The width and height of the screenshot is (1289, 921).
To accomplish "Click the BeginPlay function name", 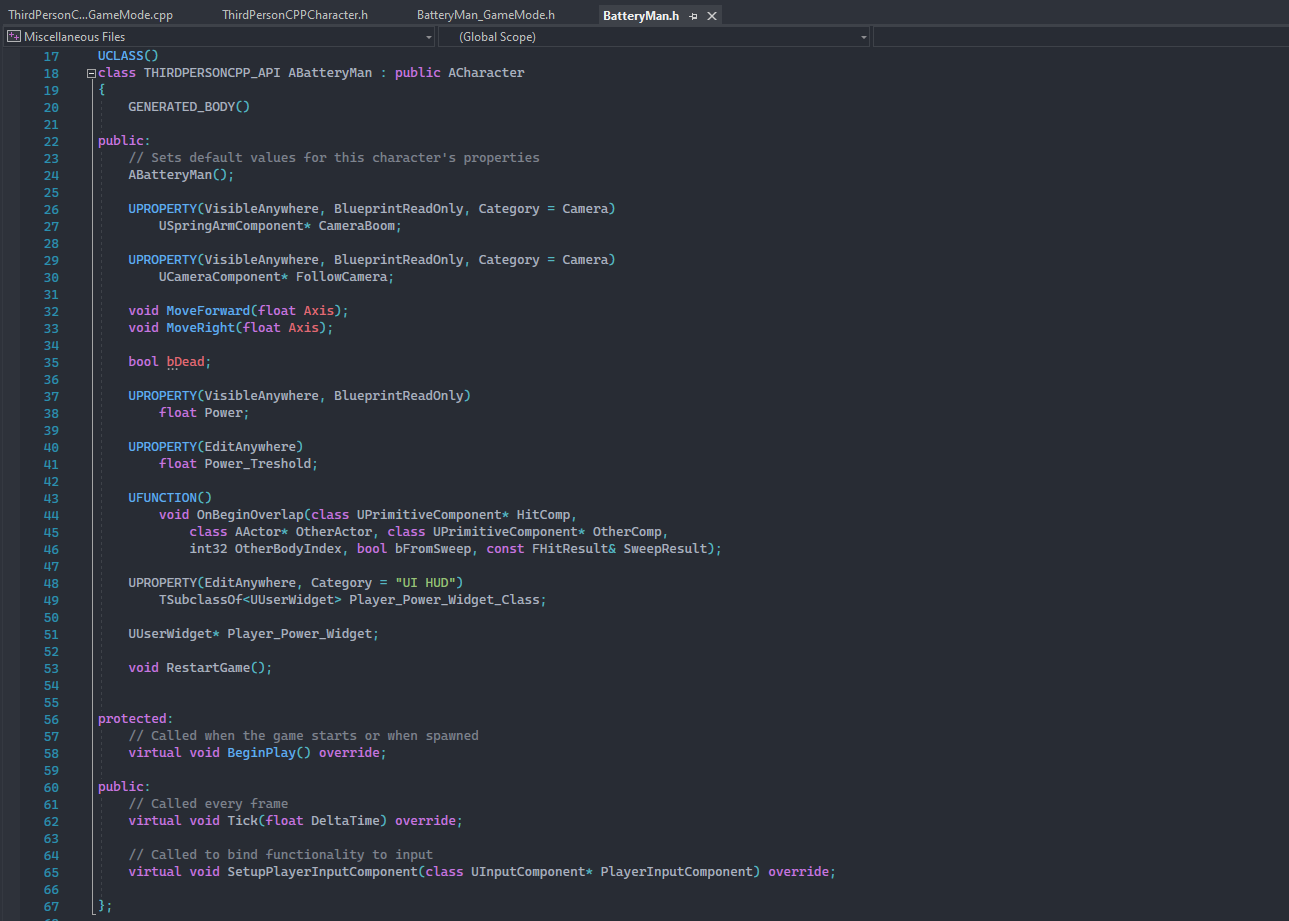I will click(x=261, y=753).
